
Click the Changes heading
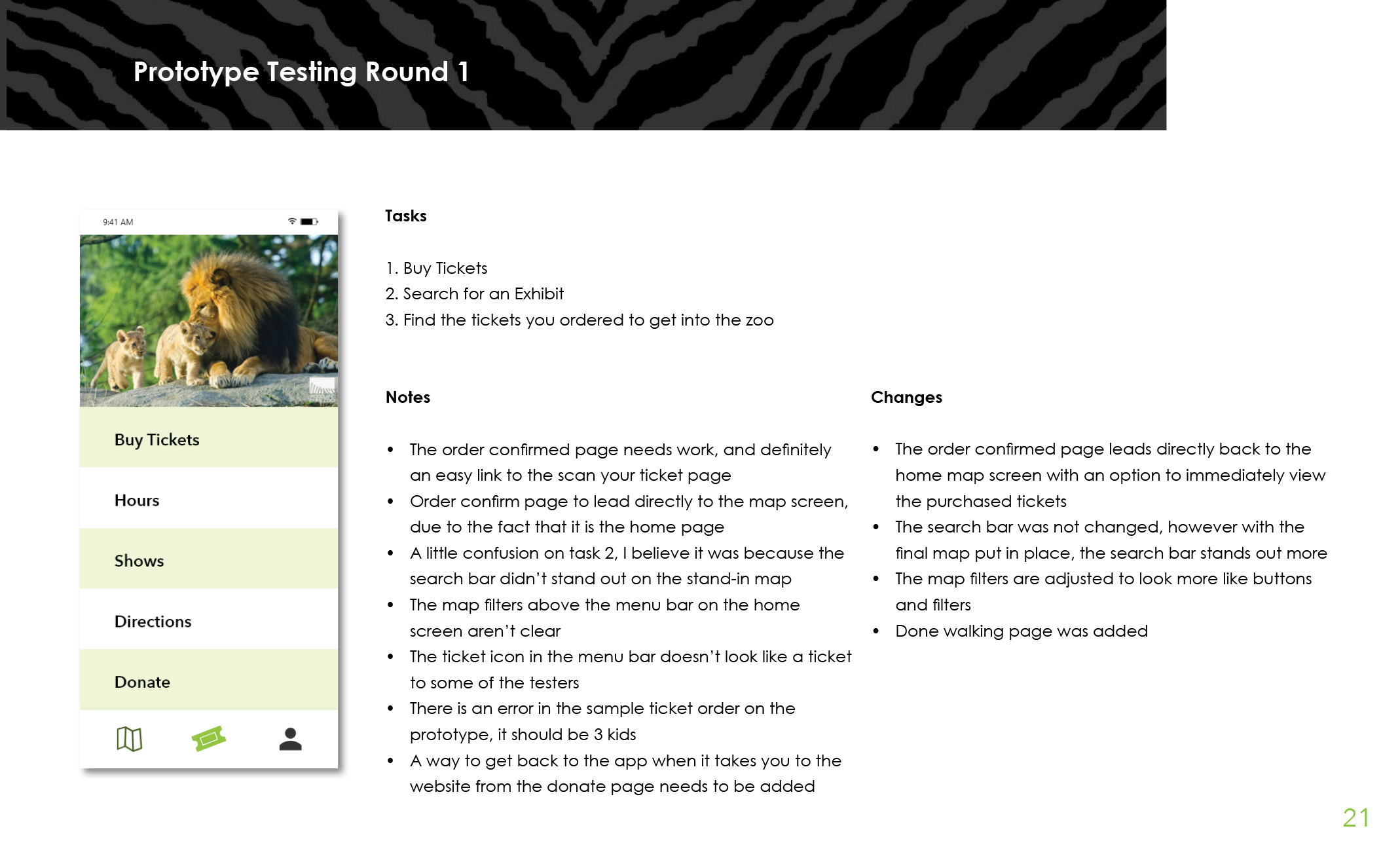[x=906, y=397]
